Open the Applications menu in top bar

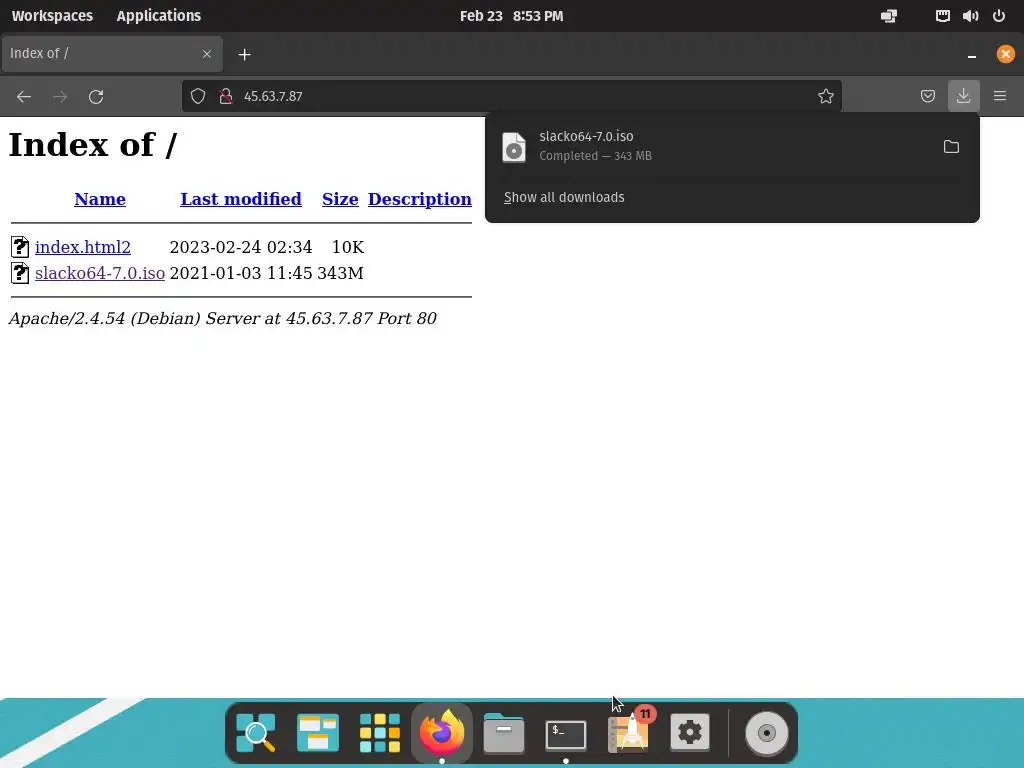pyautogui.click(x=159, y=16)
